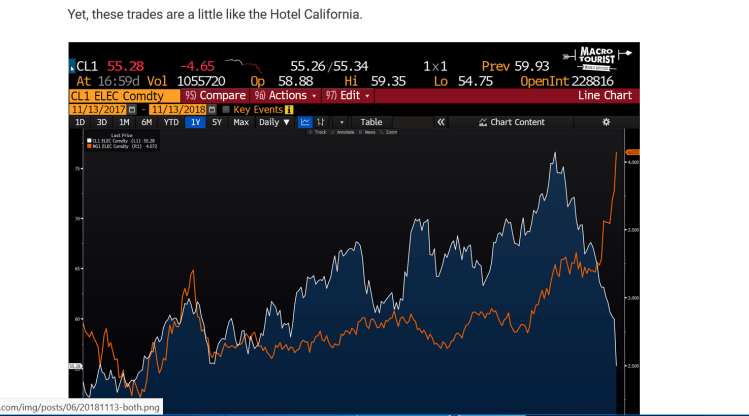
Task: Enable the Track option on chart
Action: point(320,132)
